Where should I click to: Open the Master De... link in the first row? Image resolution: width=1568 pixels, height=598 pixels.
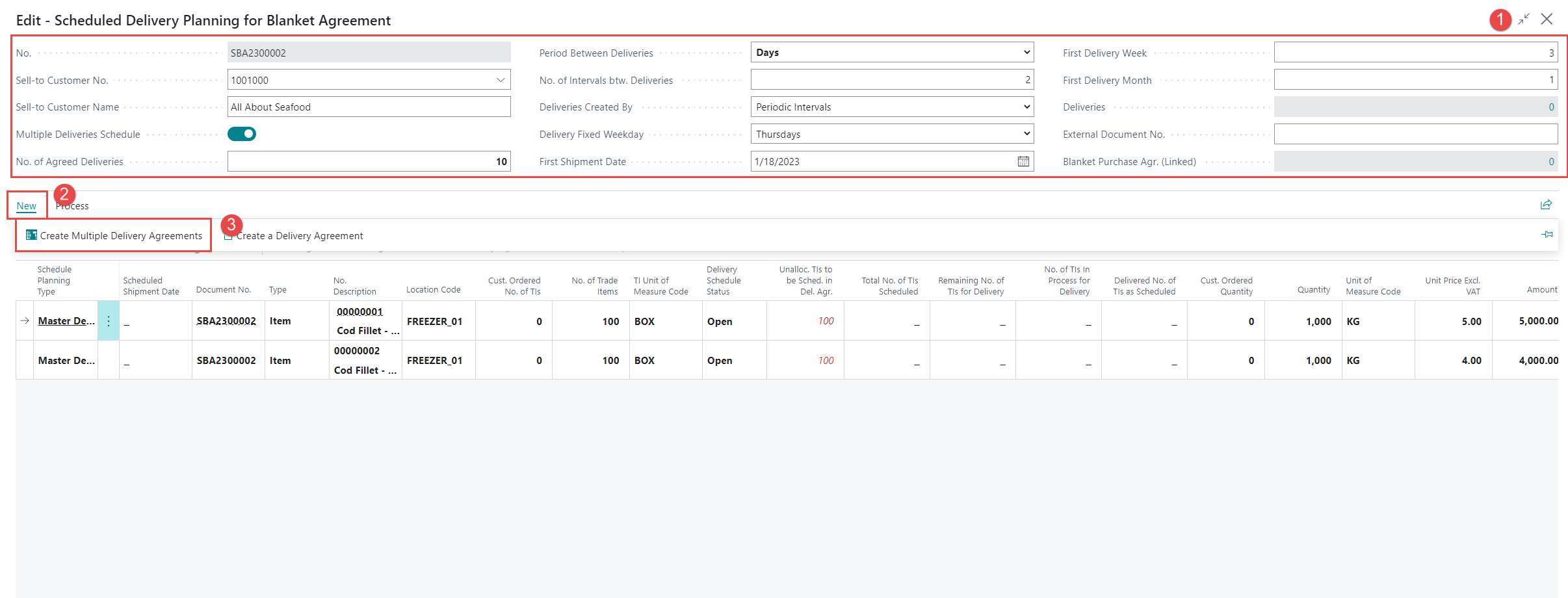click(x=66, y=321)
